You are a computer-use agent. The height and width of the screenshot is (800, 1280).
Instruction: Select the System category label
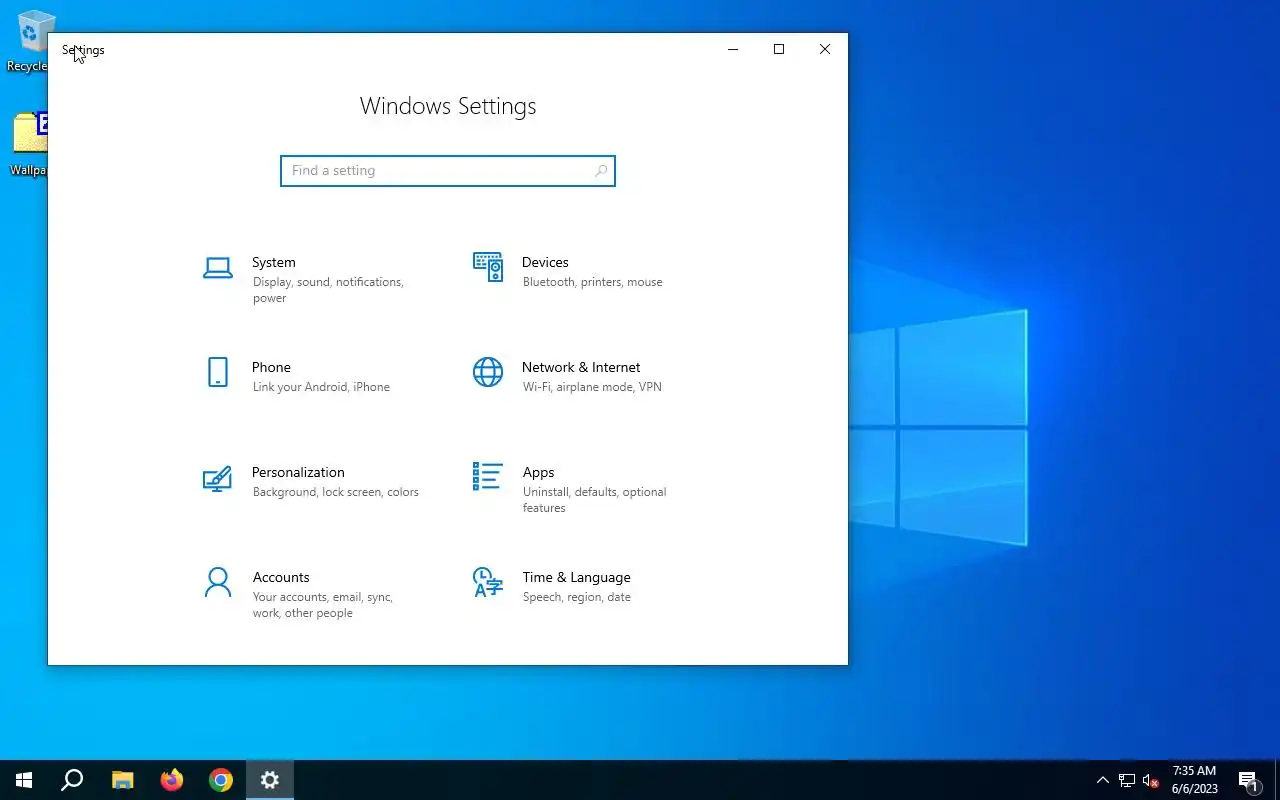pos(274,262)
